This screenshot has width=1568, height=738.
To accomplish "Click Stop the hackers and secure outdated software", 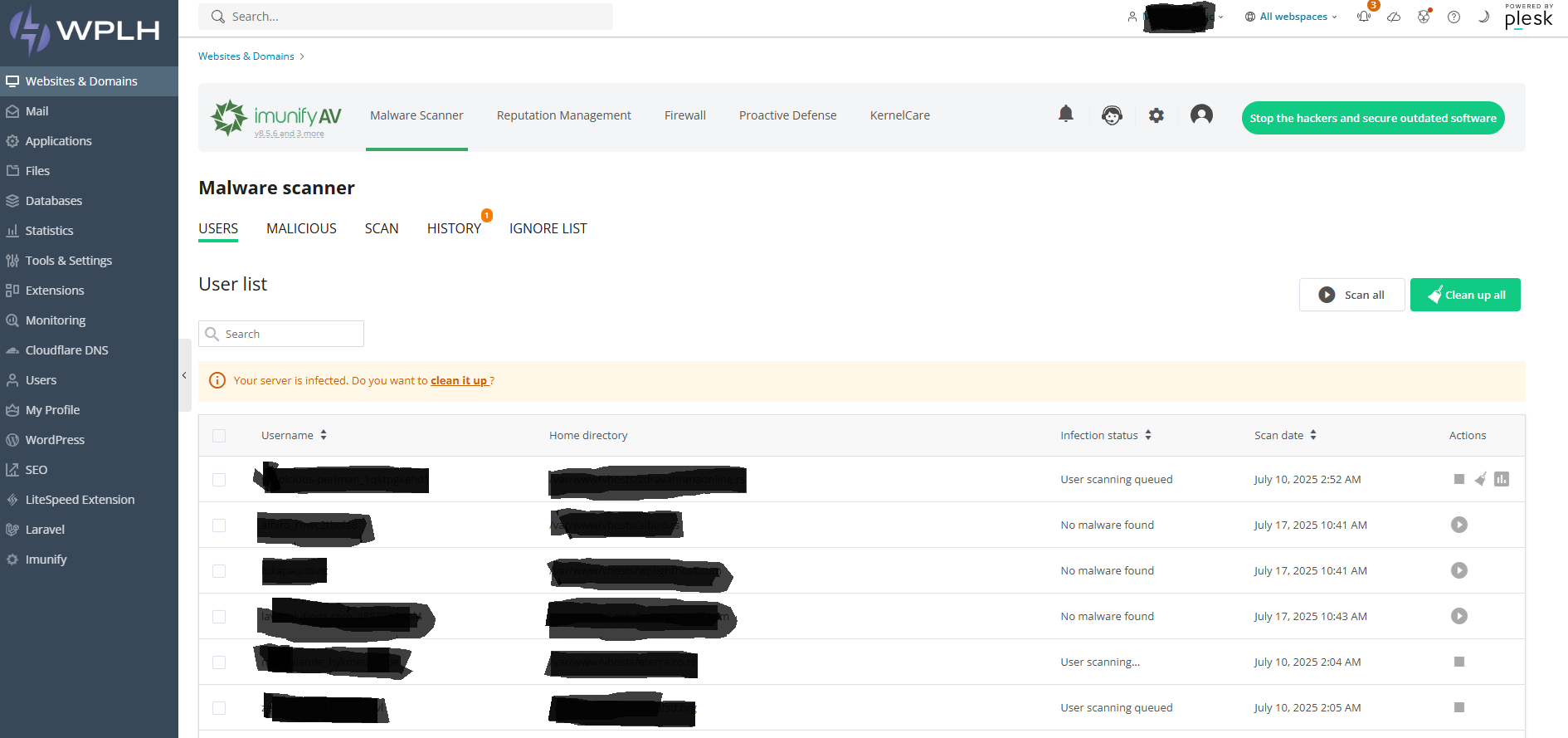I will pyautogui.click(x=1373, y=118).
